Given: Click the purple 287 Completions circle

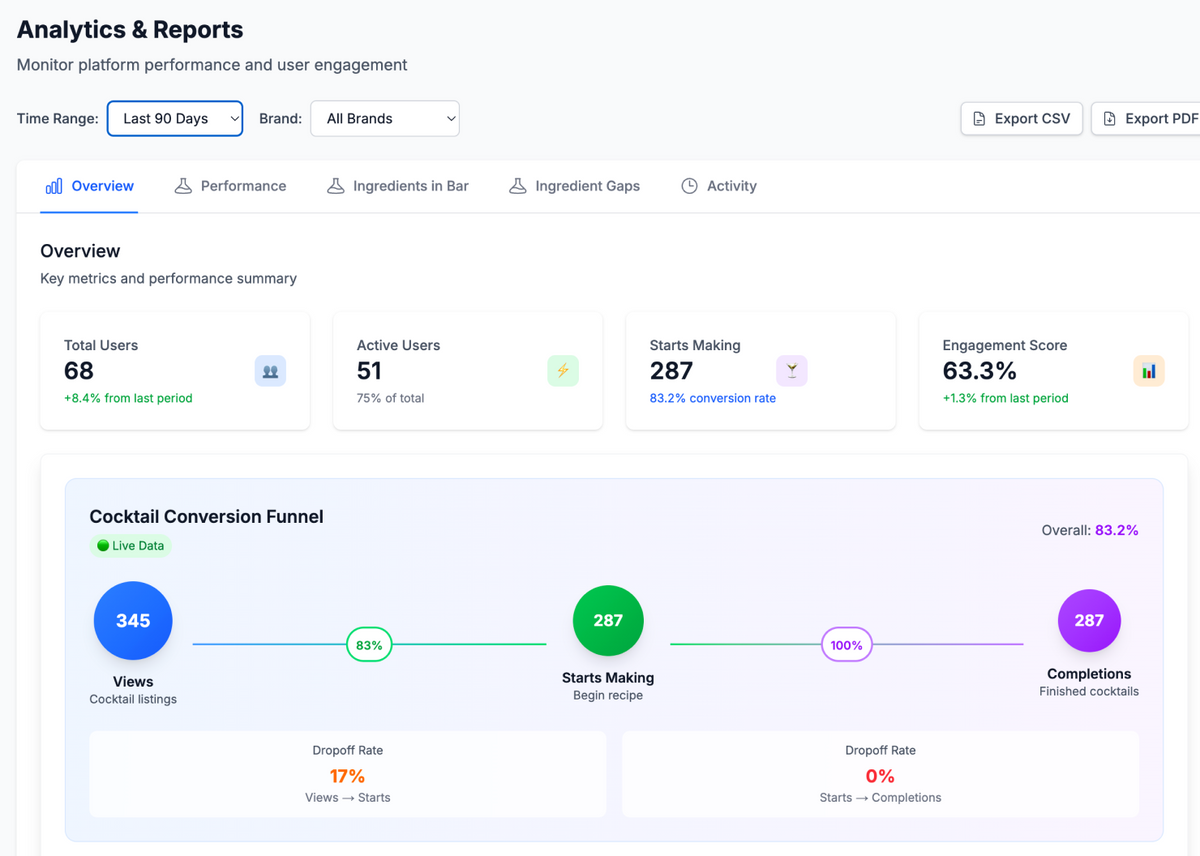Looking at the screenshot, I should [1089, 621].
